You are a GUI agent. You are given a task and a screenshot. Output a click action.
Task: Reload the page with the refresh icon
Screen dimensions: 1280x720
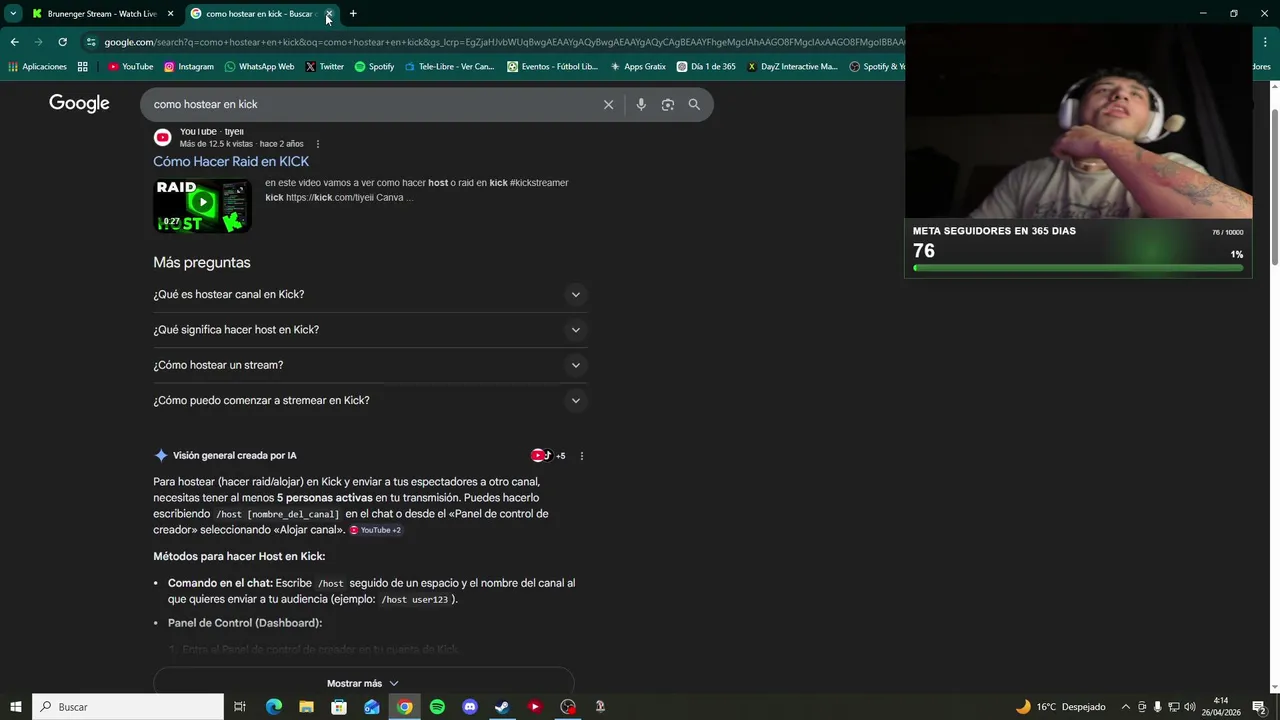pyautogui.click(x=62, y=42)
